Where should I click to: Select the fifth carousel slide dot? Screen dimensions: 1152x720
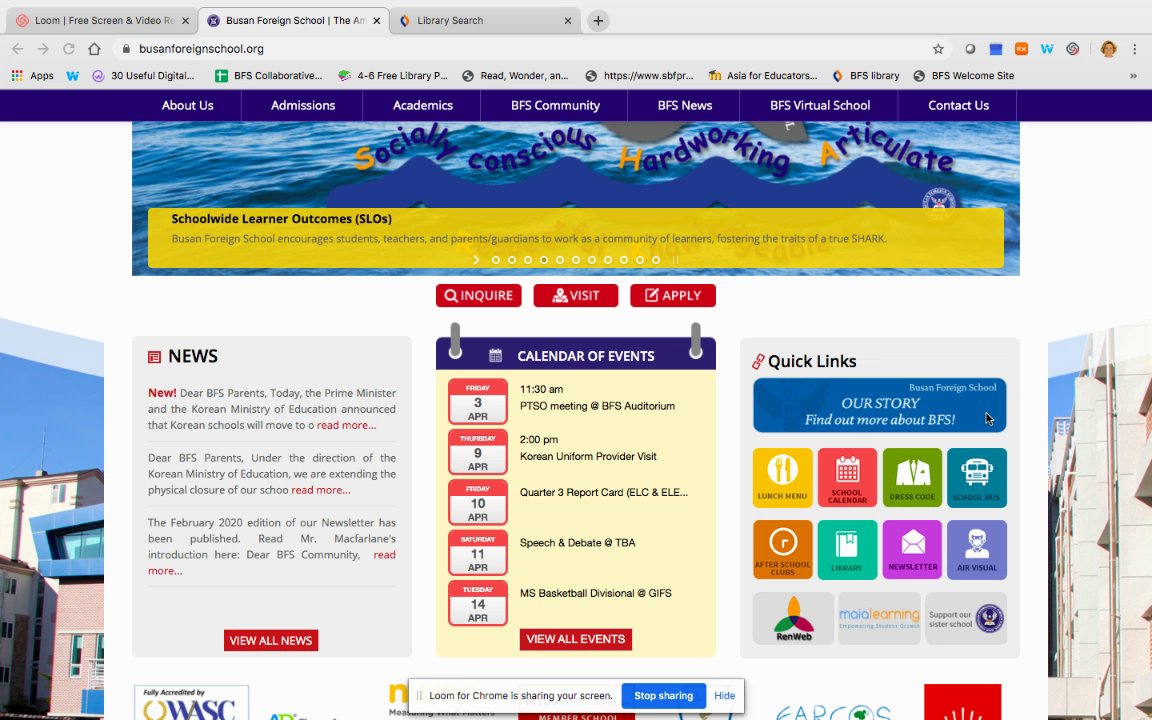(560, 260)
